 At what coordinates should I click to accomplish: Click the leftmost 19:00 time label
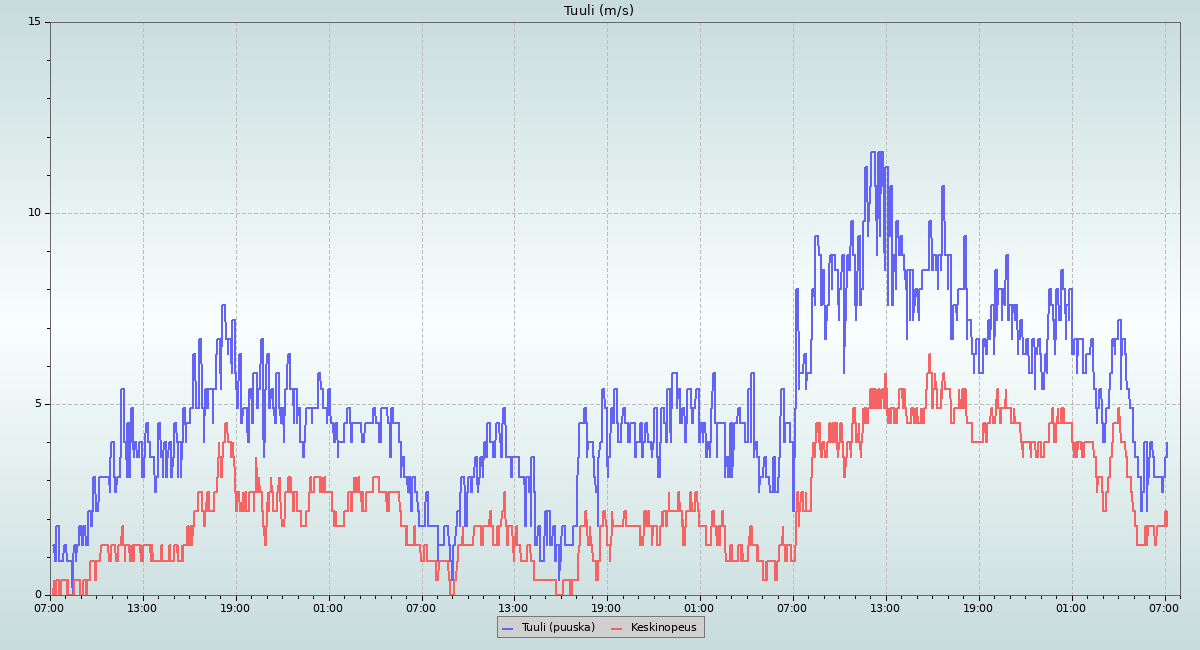click(x=235, y=607)
